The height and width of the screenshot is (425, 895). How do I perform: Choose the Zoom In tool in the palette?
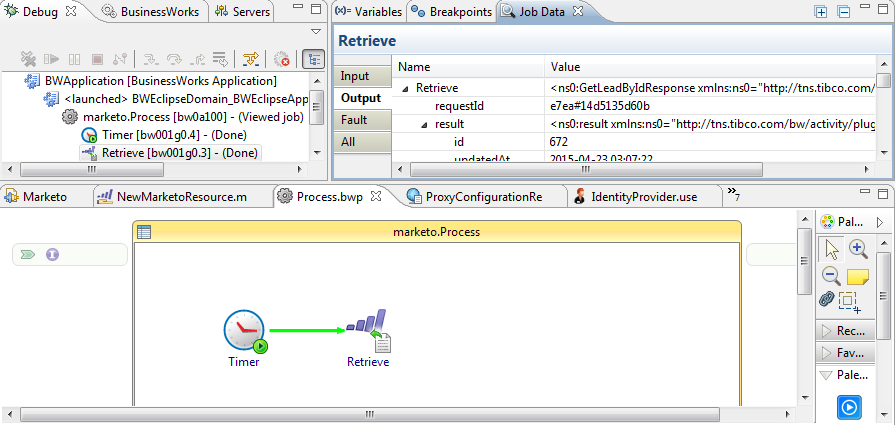(858, 249)
